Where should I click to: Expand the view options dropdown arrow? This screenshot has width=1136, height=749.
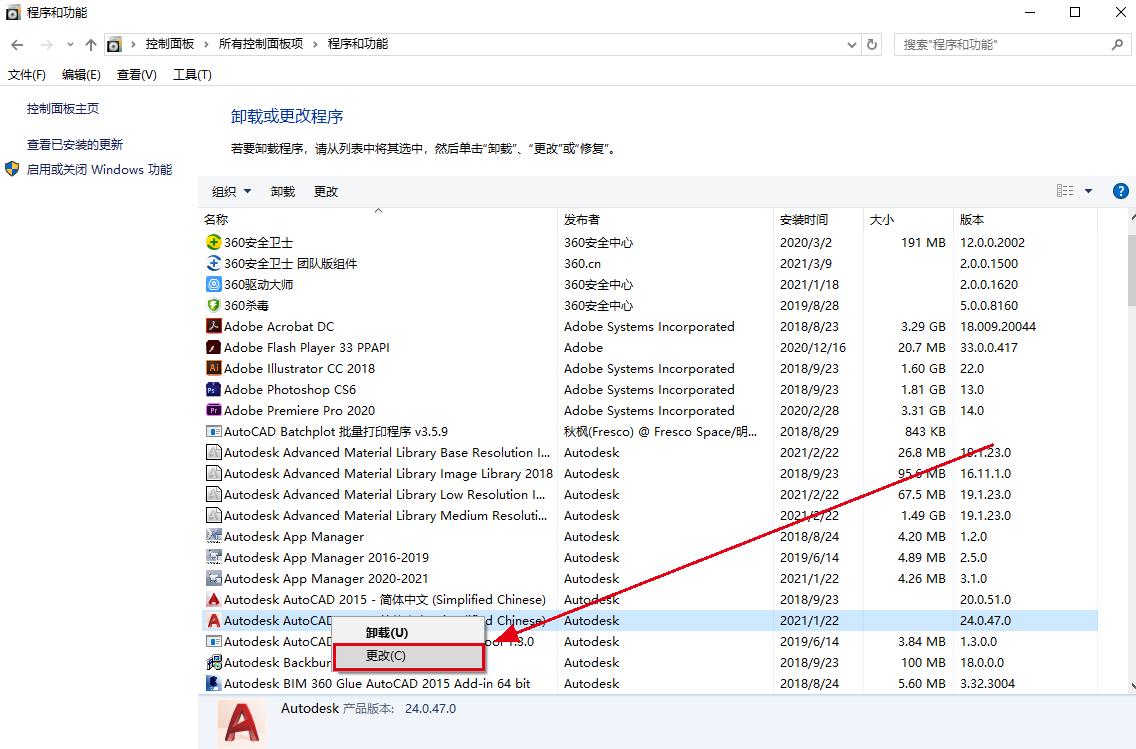pos(1088,191)
